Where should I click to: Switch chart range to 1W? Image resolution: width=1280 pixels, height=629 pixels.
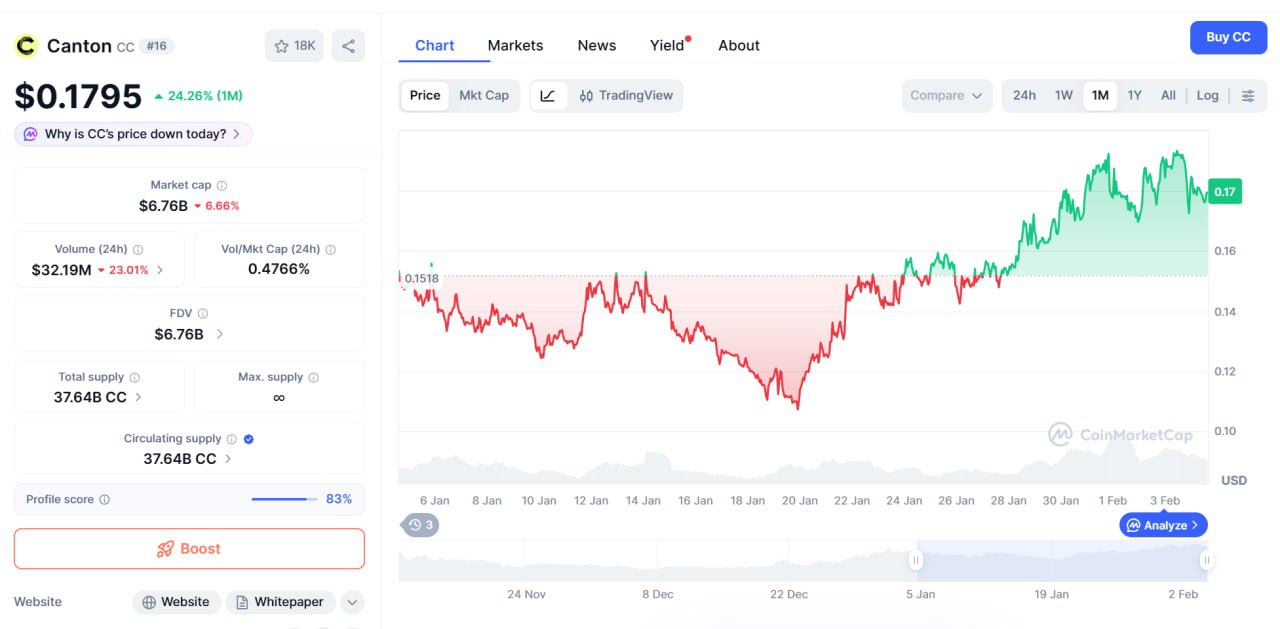pyautogui.click(x=1063, y=96)
